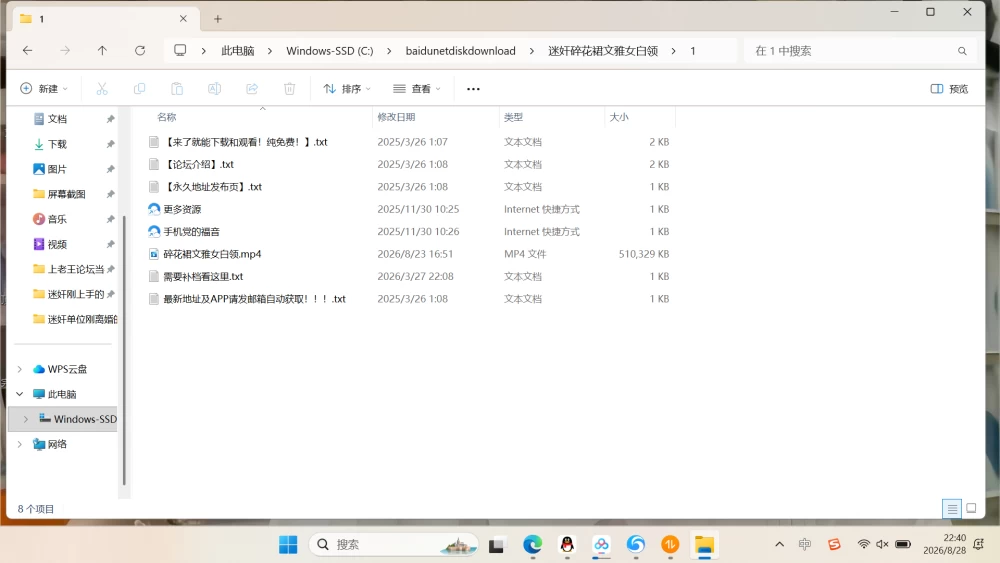
Task: Open the Wi-Fi network tray icon
Action: click(x=864, y=544)
